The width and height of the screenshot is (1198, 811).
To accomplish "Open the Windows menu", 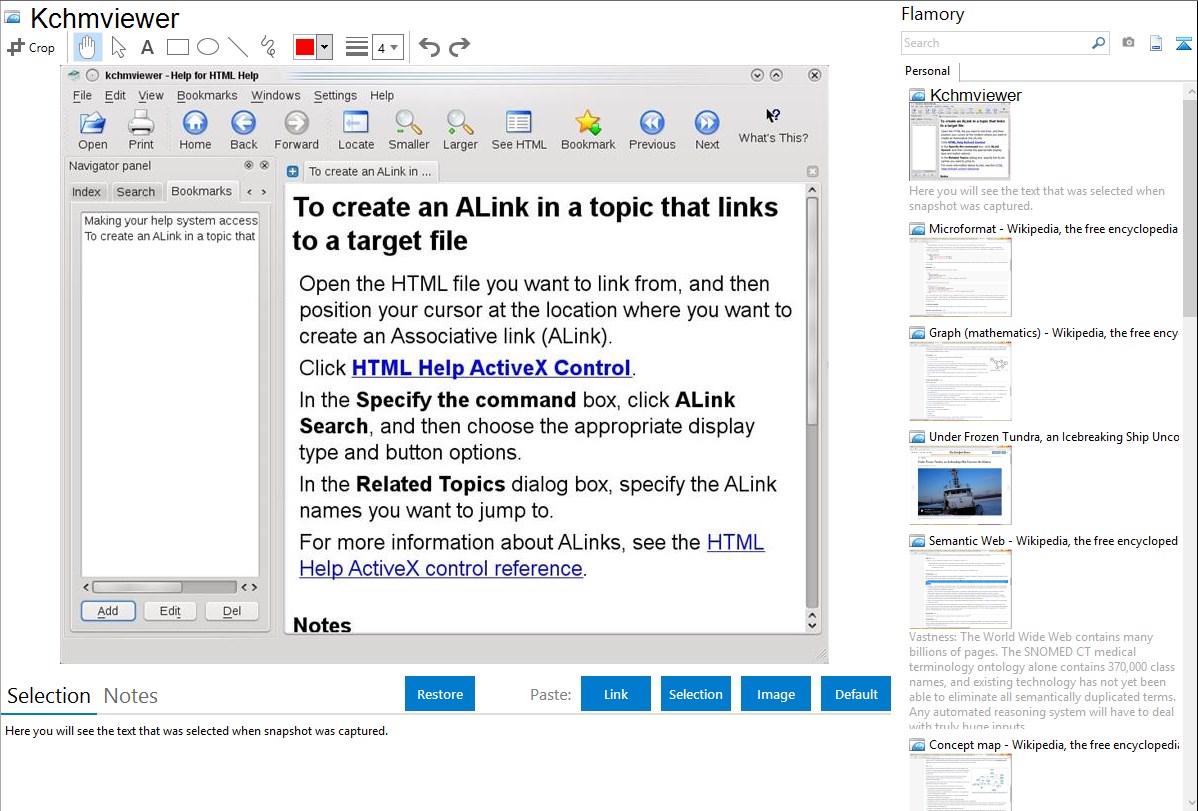I will (276, 96).
